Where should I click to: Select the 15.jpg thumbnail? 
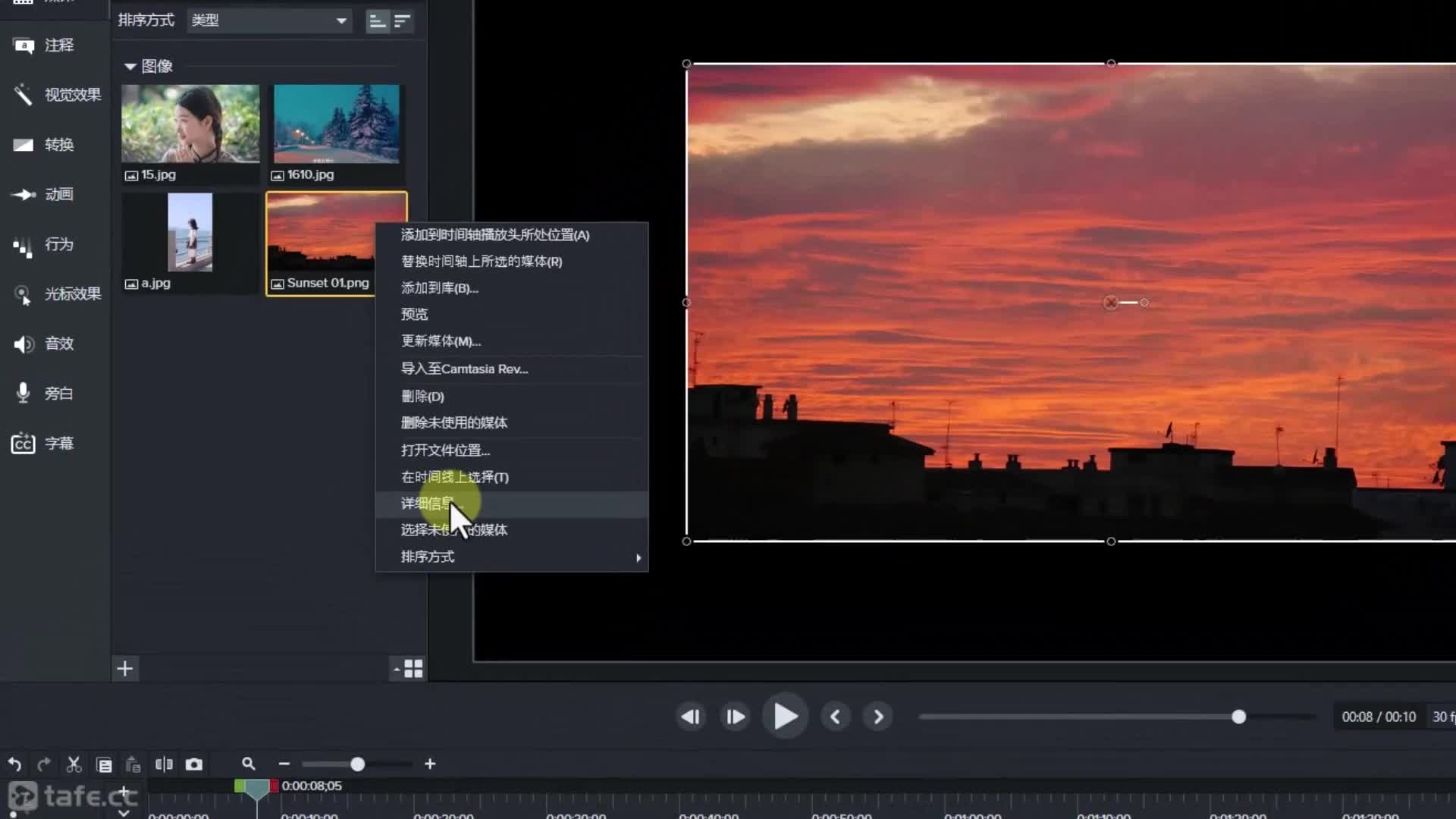pyautogui.click(x=190, y=124)
